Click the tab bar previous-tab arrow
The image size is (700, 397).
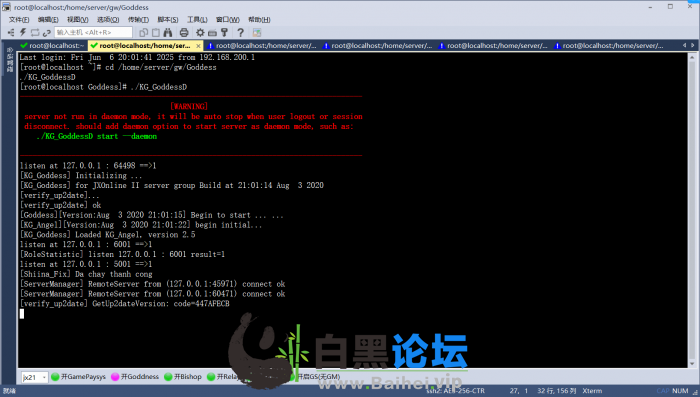click(684, 45)
